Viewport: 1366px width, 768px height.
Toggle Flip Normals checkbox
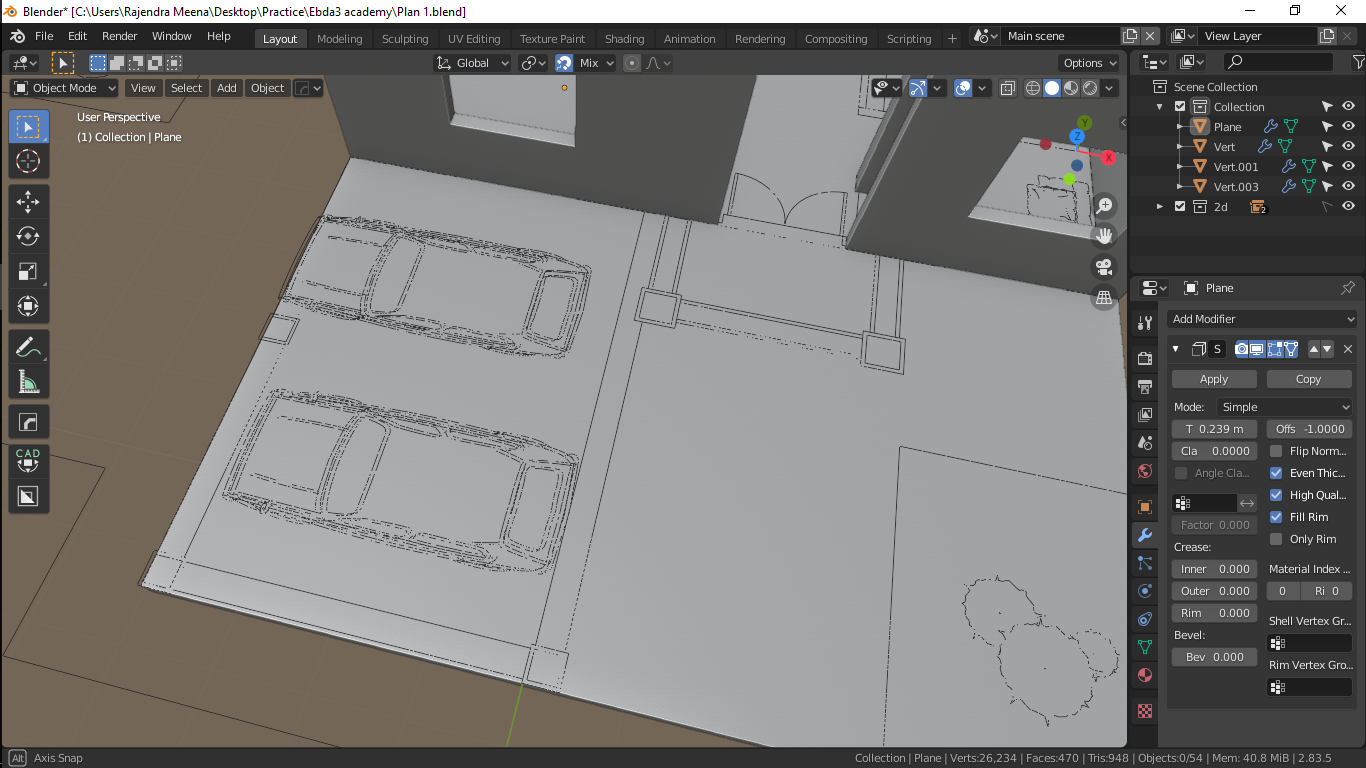tap(1276, 451)
